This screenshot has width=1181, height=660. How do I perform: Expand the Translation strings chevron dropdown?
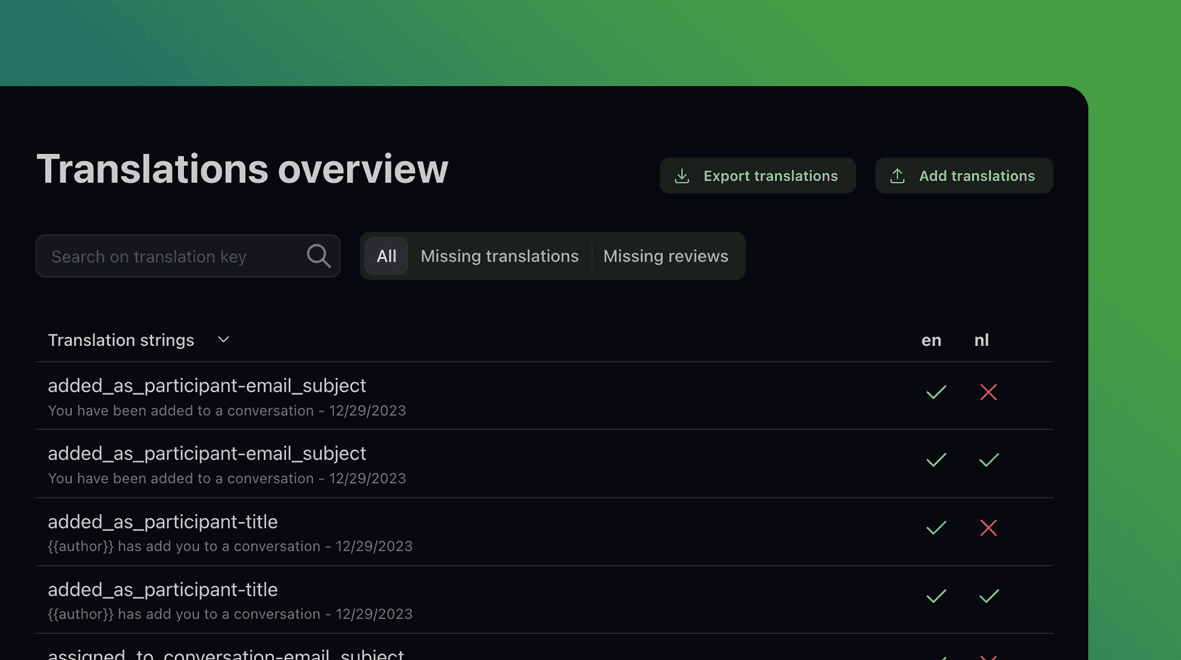(x=223, y=340)
